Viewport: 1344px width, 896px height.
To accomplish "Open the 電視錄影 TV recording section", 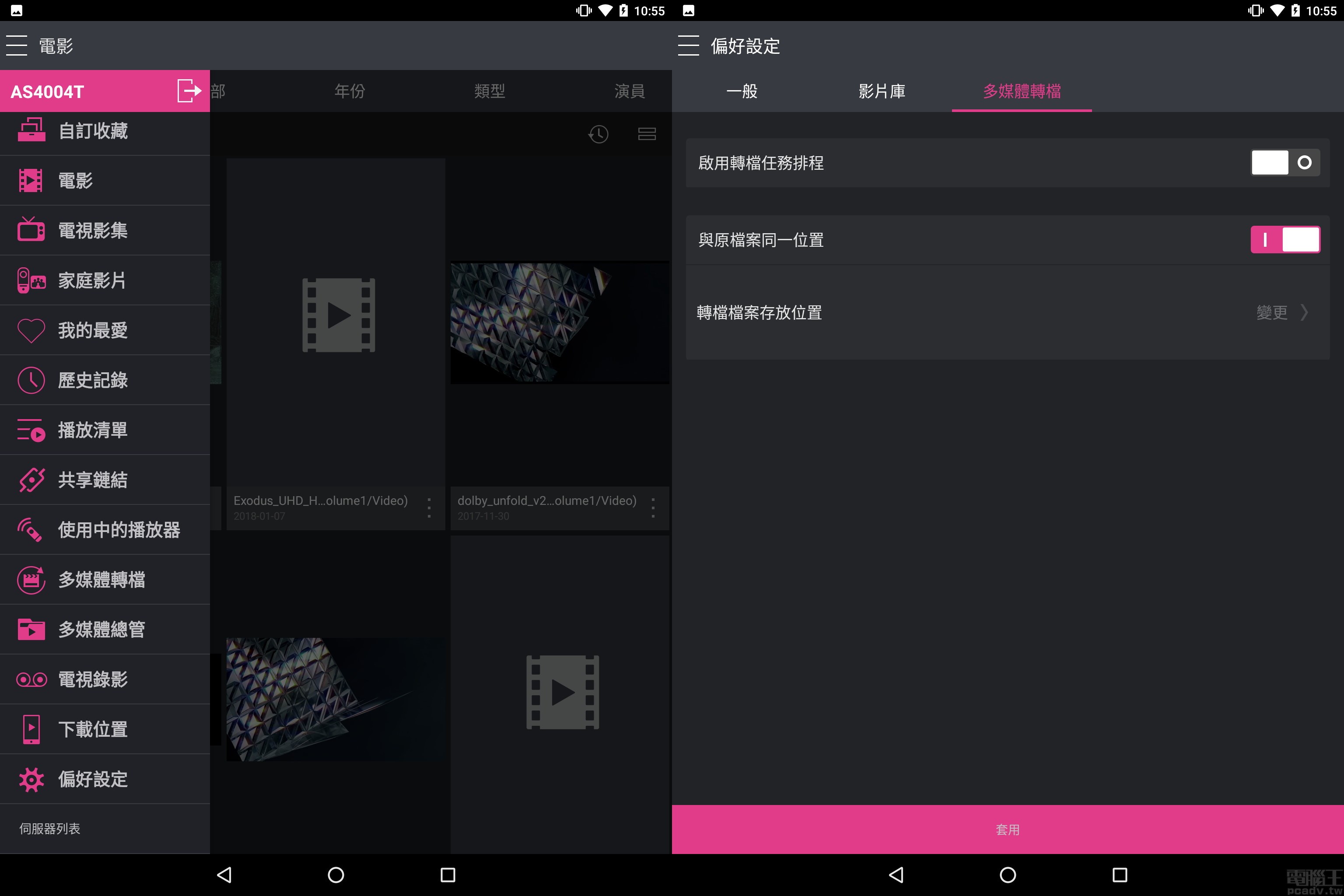I will 93,679.
